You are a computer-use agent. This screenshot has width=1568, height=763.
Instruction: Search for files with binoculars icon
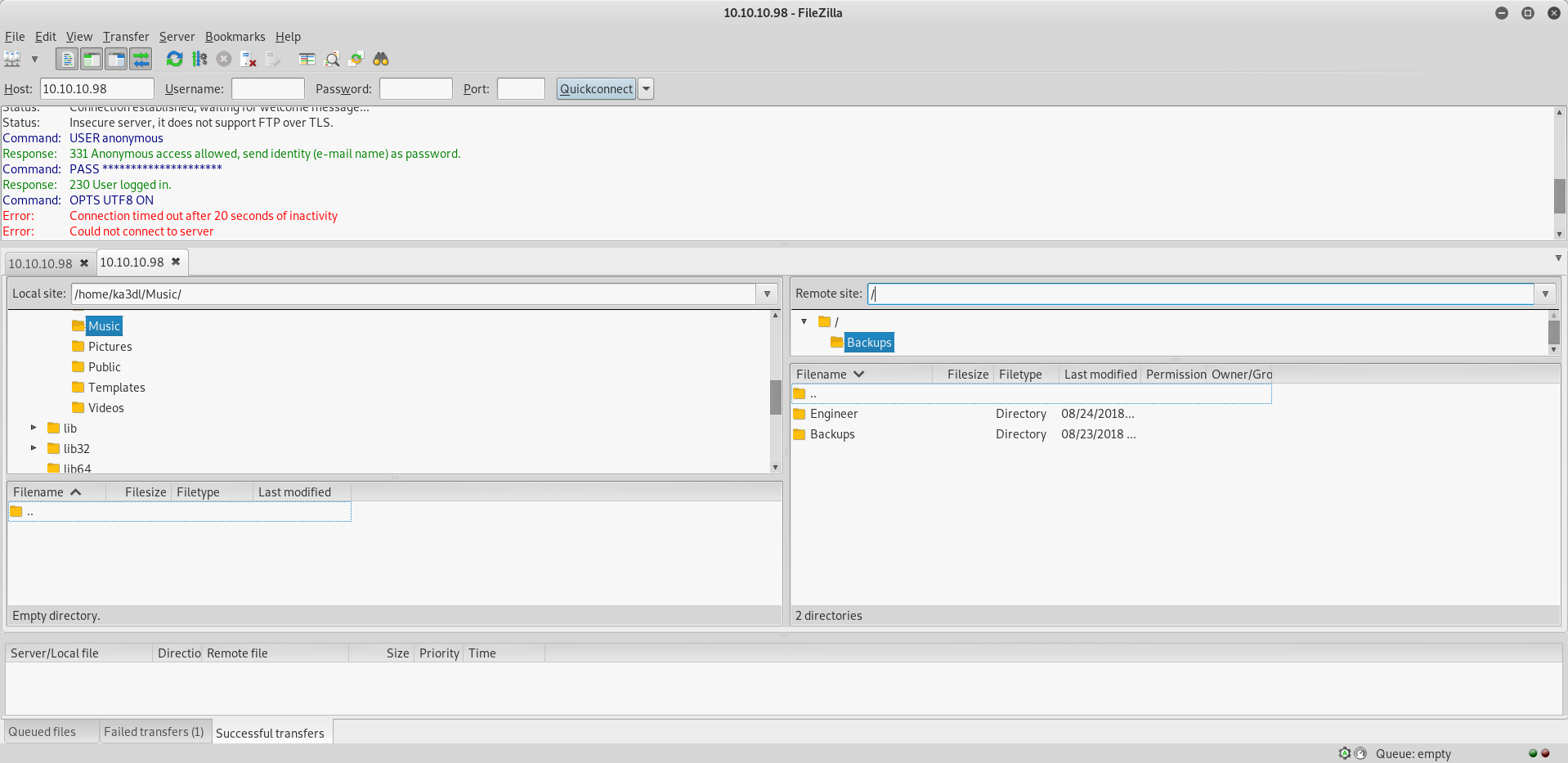tap(380, 59)
